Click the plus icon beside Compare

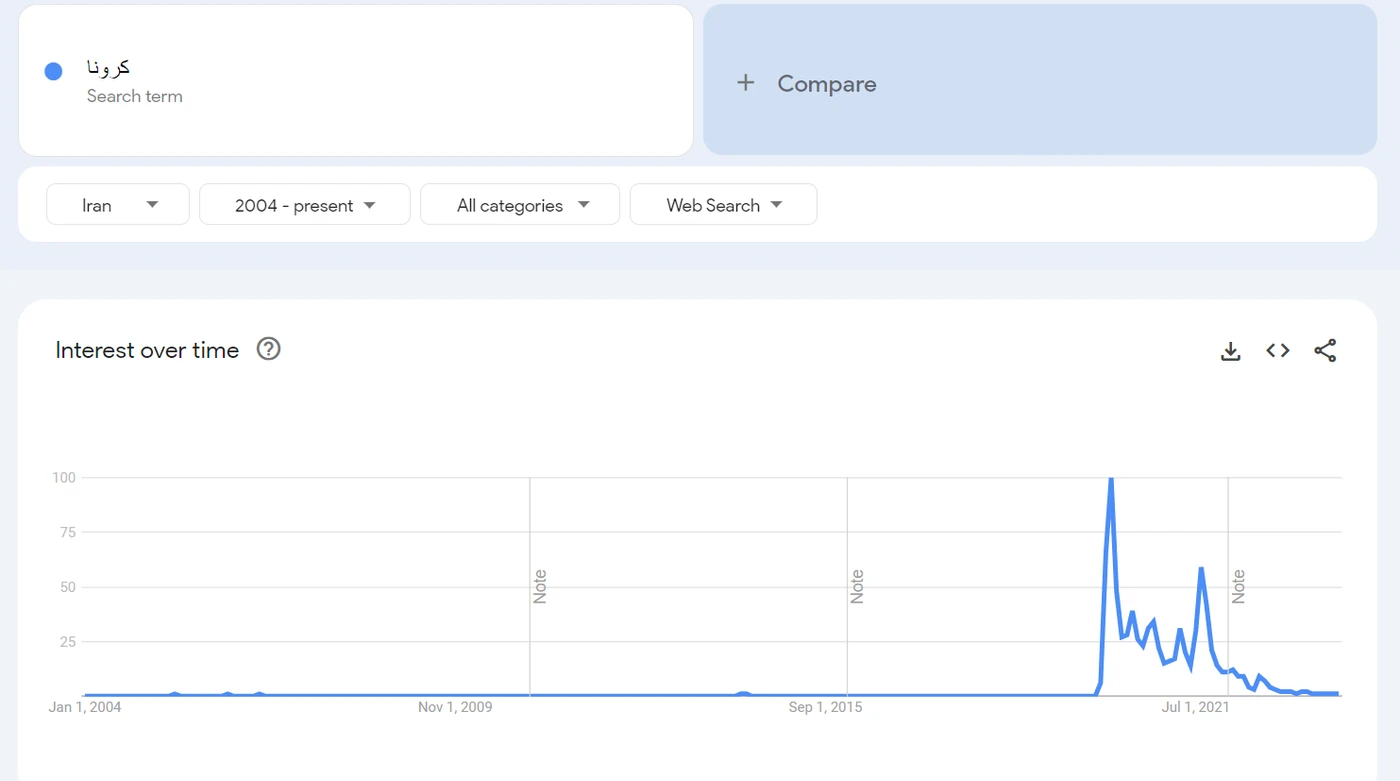[745, 83]
